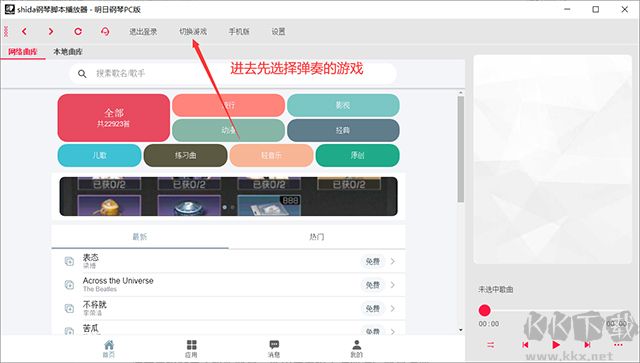Open the 首页 home icon in bottom navigation
Image resolution: width=640 pixels, height=363 pixels.
[x=109, y=348]
